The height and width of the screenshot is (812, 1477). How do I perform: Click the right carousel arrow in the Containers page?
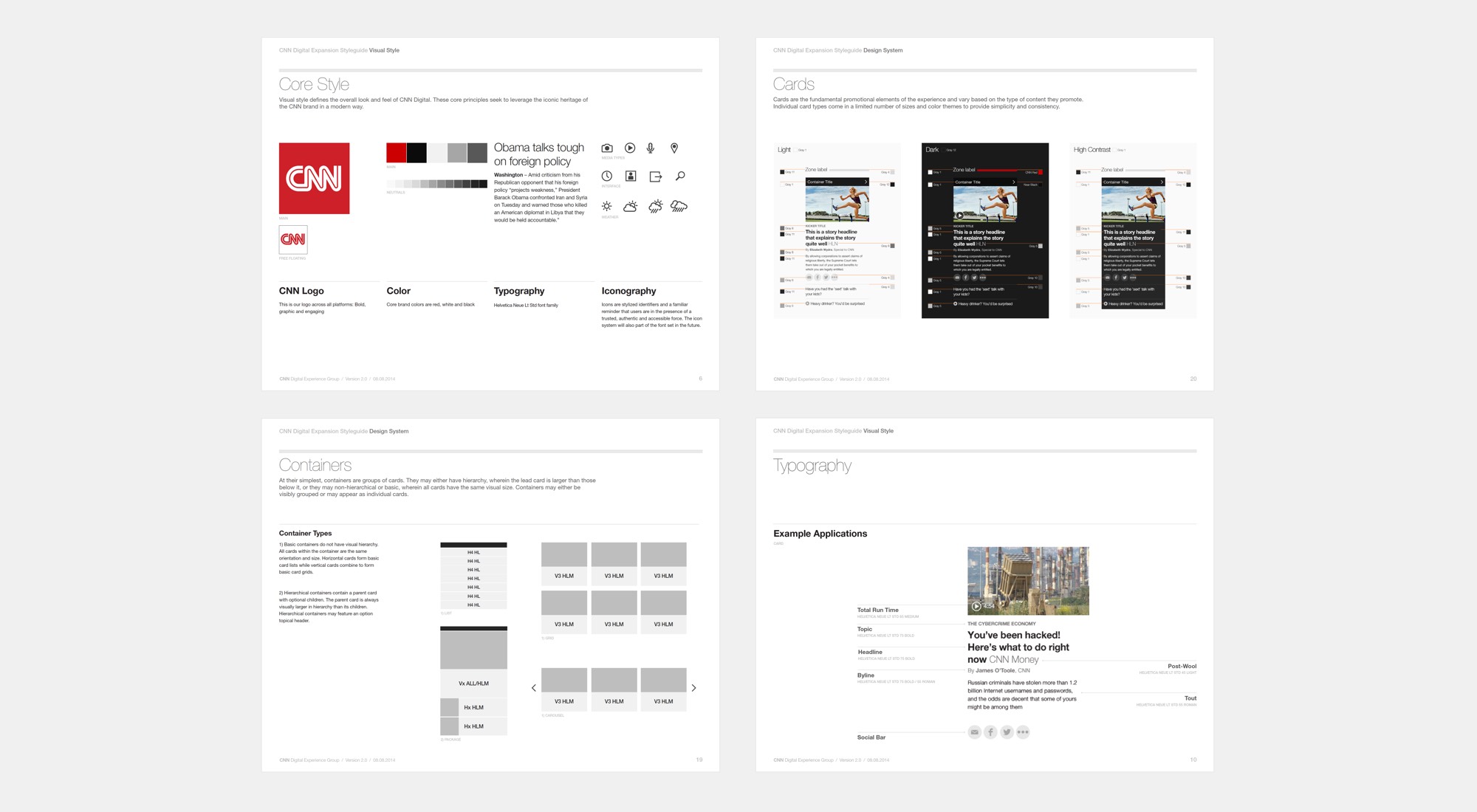click(693, 687)
